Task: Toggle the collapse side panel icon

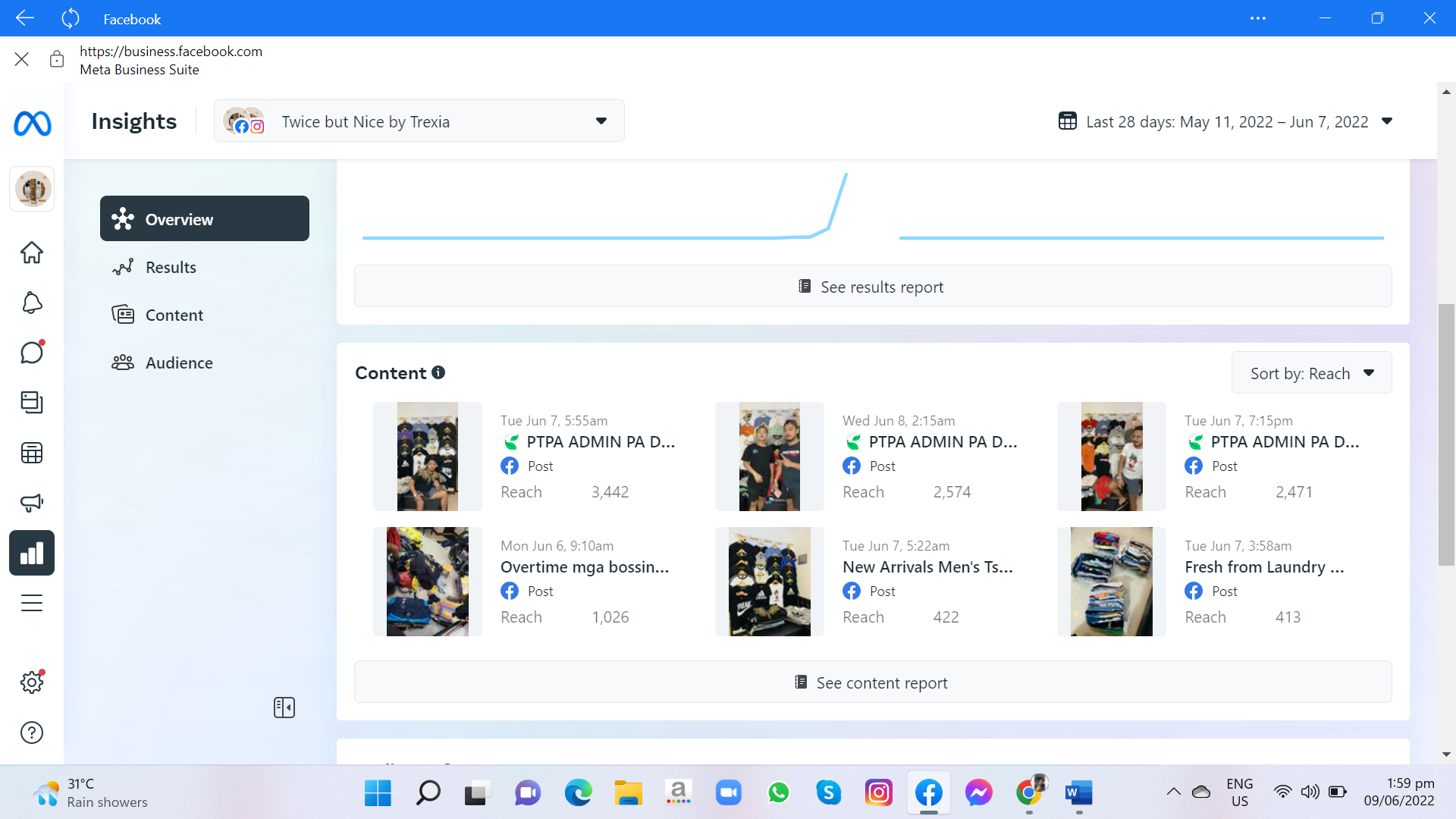Action: (284, 708)
